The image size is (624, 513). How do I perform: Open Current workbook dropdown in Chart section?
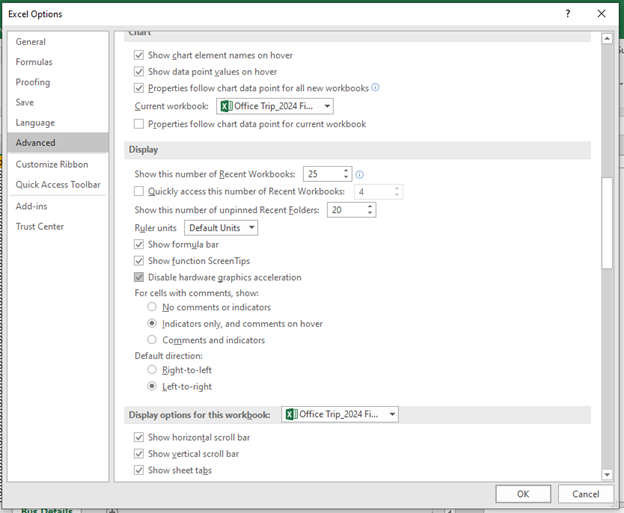(x=275, y=106)
